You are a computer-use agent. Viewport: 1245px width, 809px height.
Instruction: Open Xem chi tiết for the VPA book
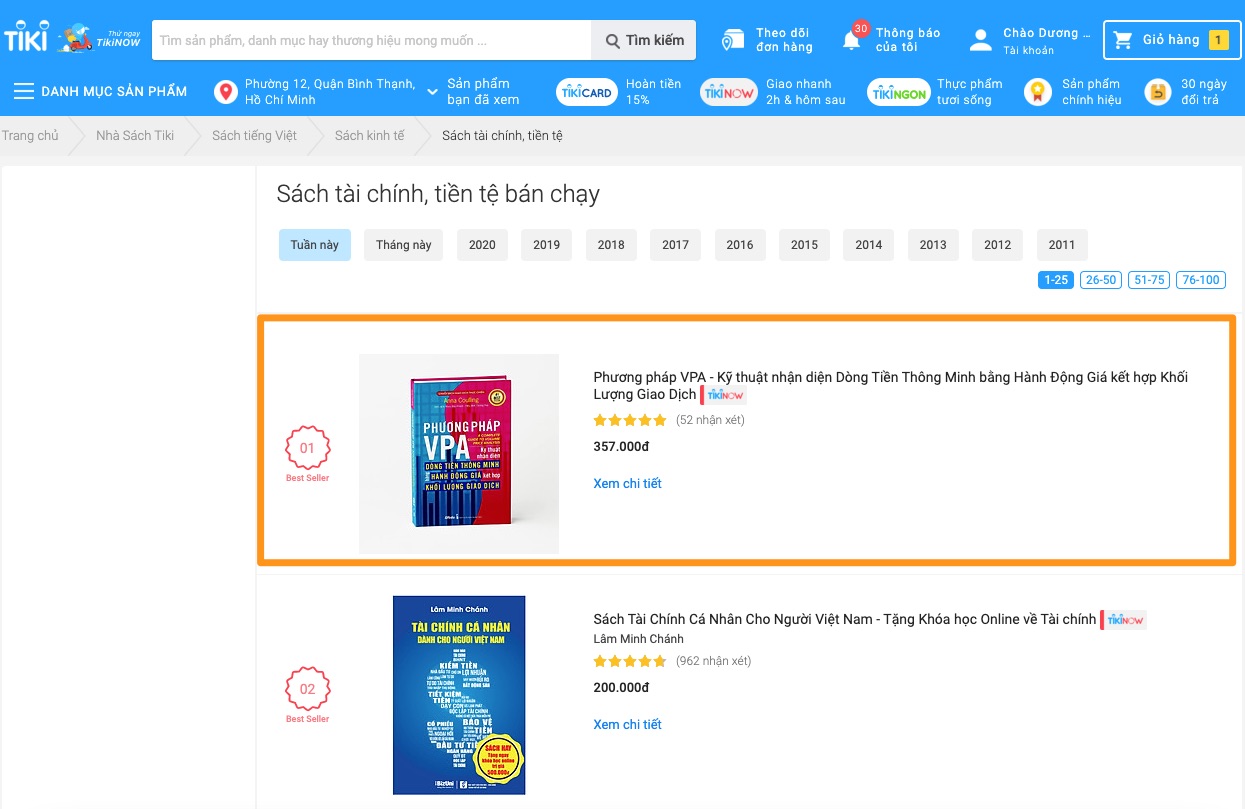627,483
